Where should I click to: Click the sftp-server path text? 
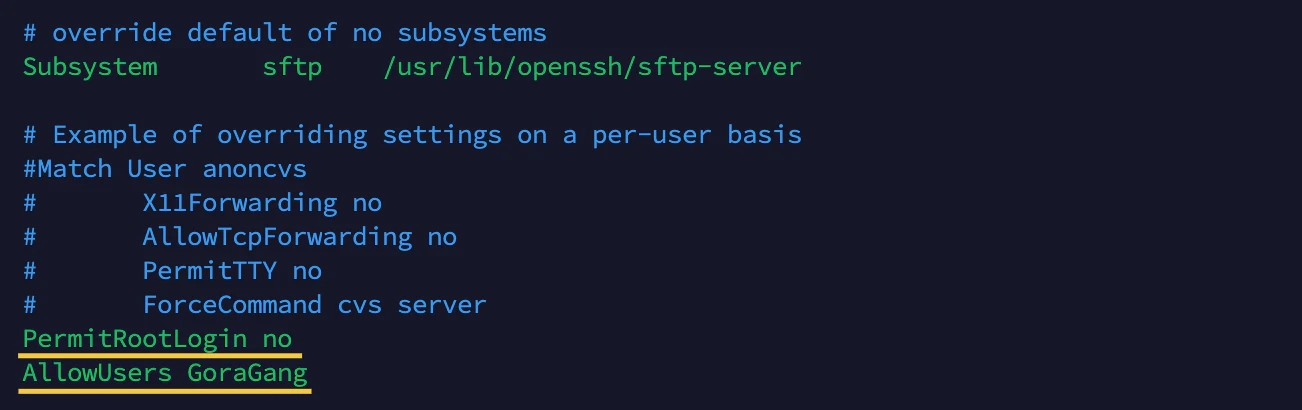click(592, 67)
